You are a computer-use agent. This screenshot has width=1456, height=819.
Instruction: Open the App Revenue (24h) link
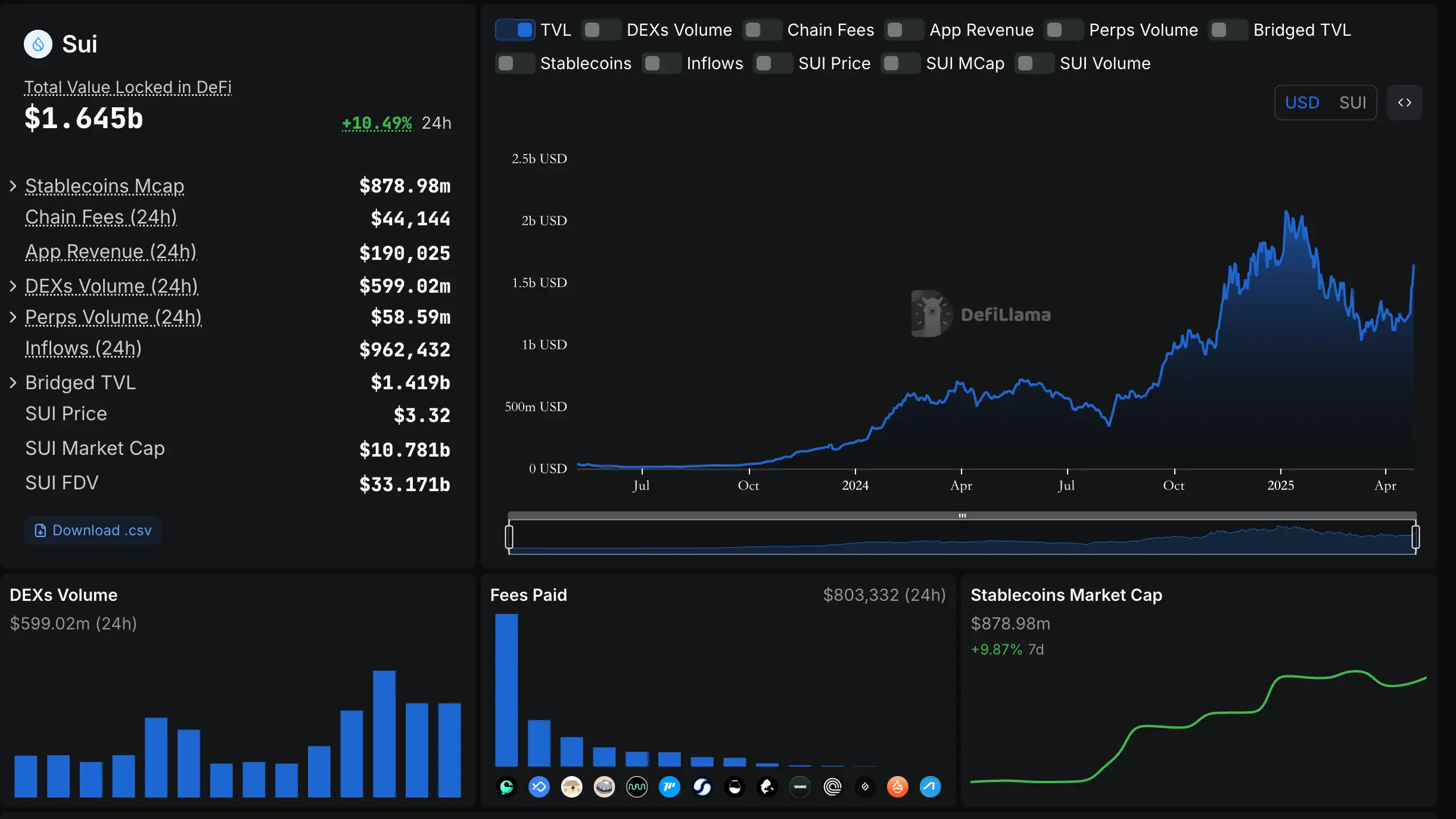(111, 252)
